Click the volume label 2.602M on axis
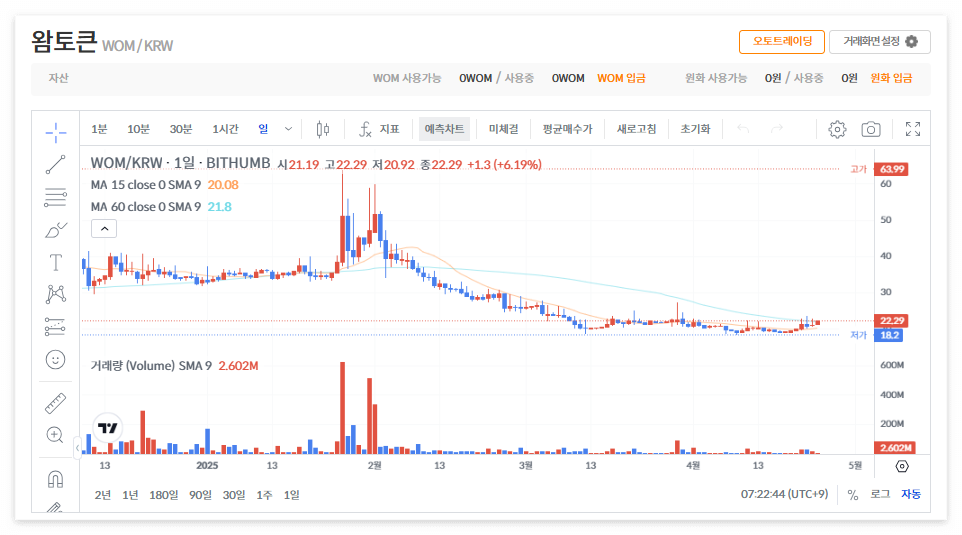The image size is (962, 535). click(895, 448)
